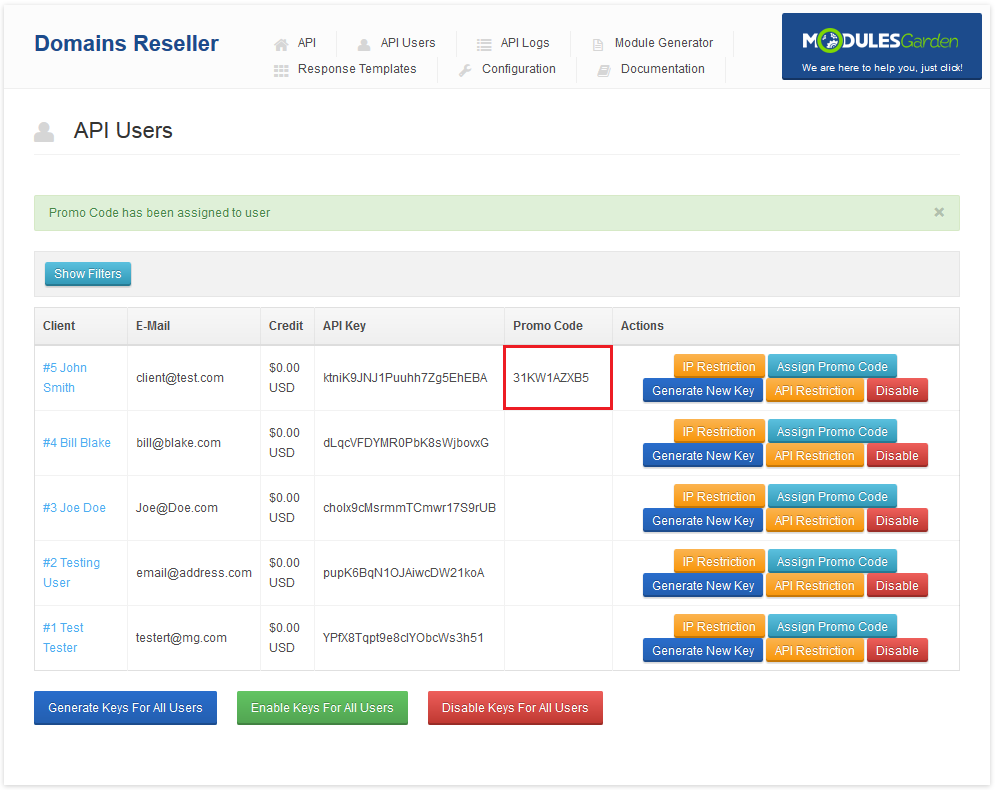Generate New Key for Bill Blake
The image size is (997, 790).
(703, 455)
